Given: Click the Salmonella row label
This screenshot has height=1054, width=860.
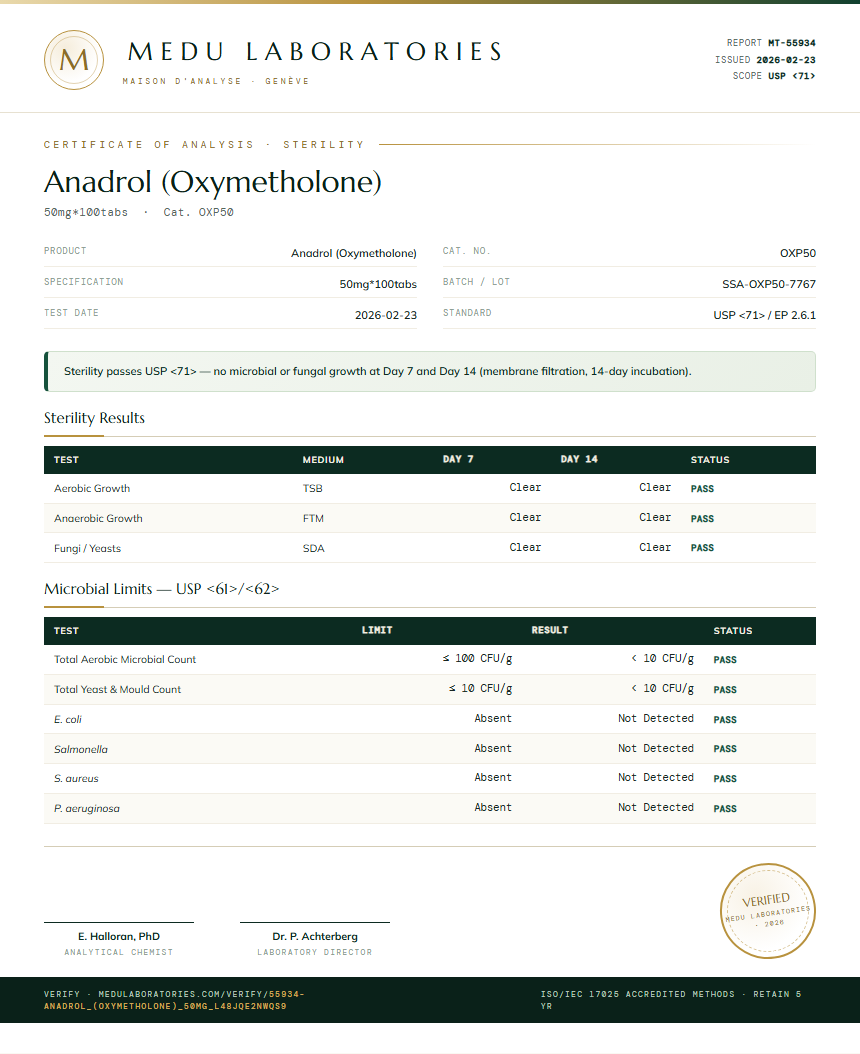Looking at the screenshot, I should (81, 749).
